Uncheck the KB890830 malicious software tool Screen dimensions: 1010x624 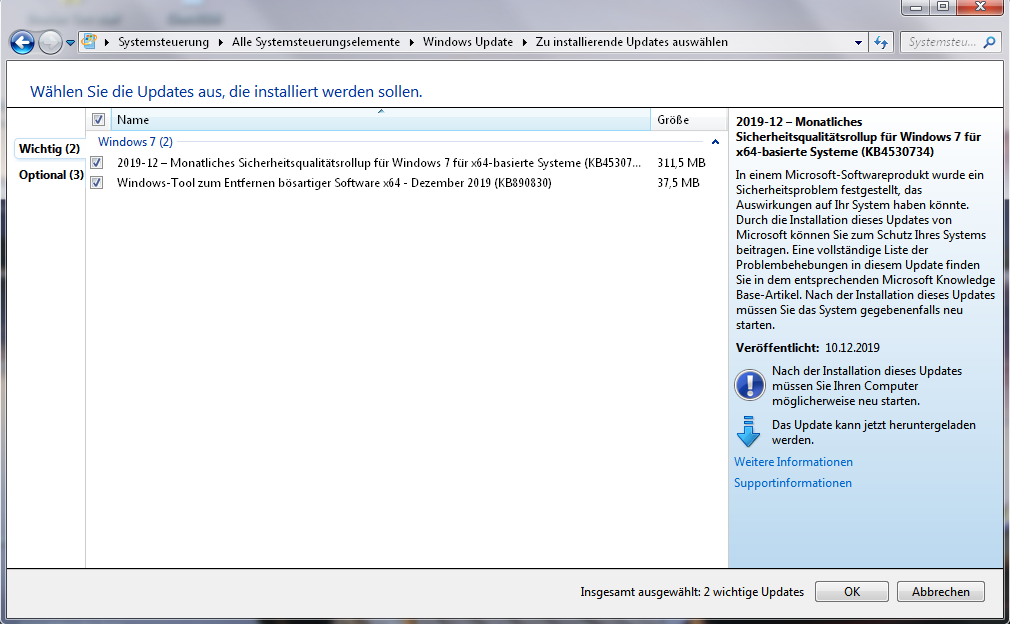(97, 183)
